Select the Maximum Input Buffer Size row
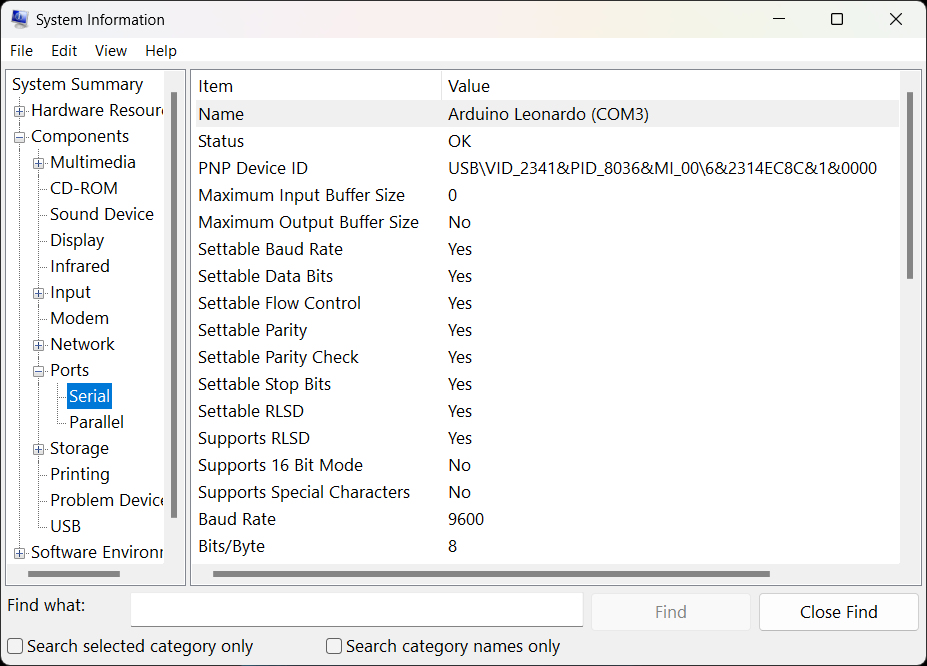The width and height of the screenshot is (927, 666). click(x=547, y=195)
